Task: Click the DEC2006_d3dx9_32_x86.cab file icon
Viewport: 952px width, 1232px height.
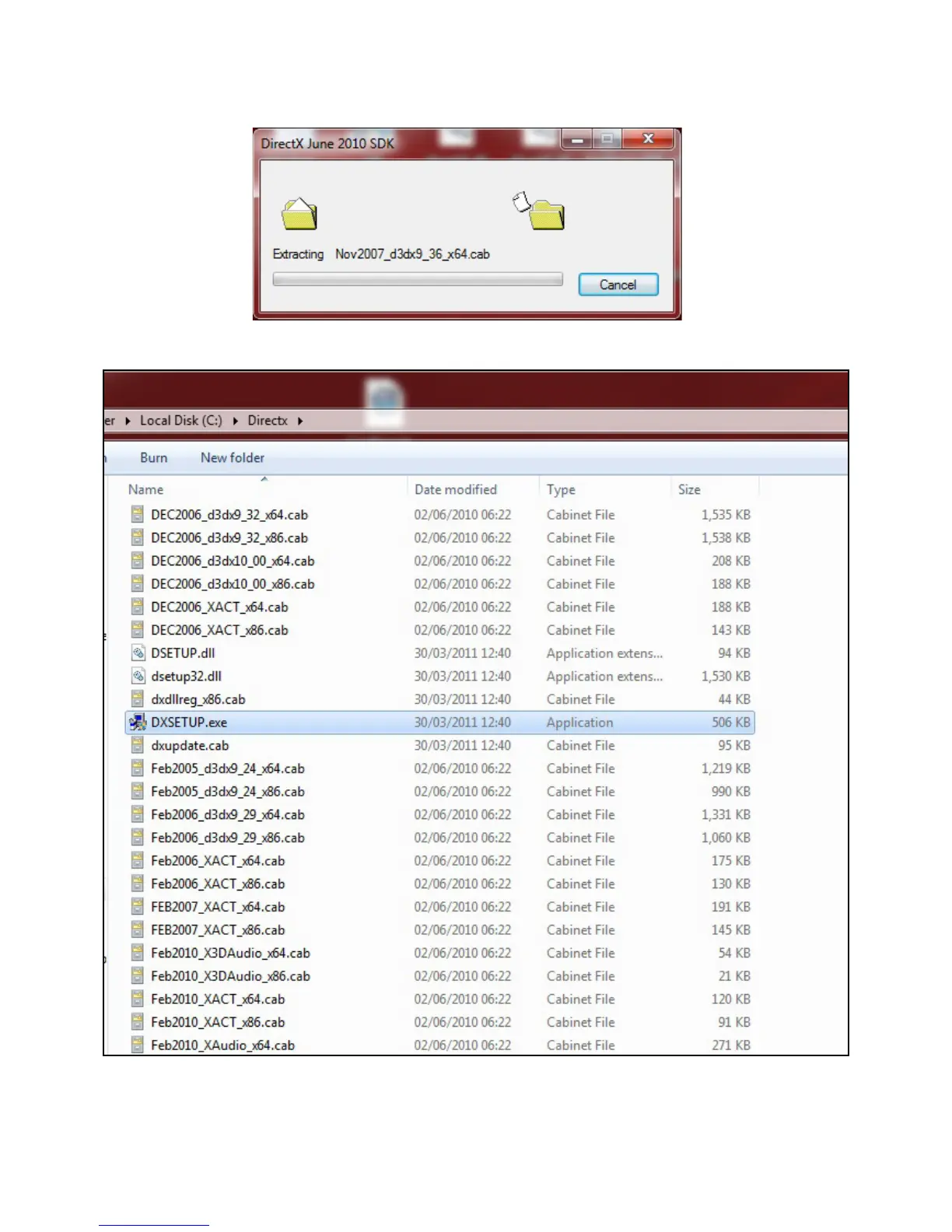Action: pyautogui.click(x=138, y=537)
